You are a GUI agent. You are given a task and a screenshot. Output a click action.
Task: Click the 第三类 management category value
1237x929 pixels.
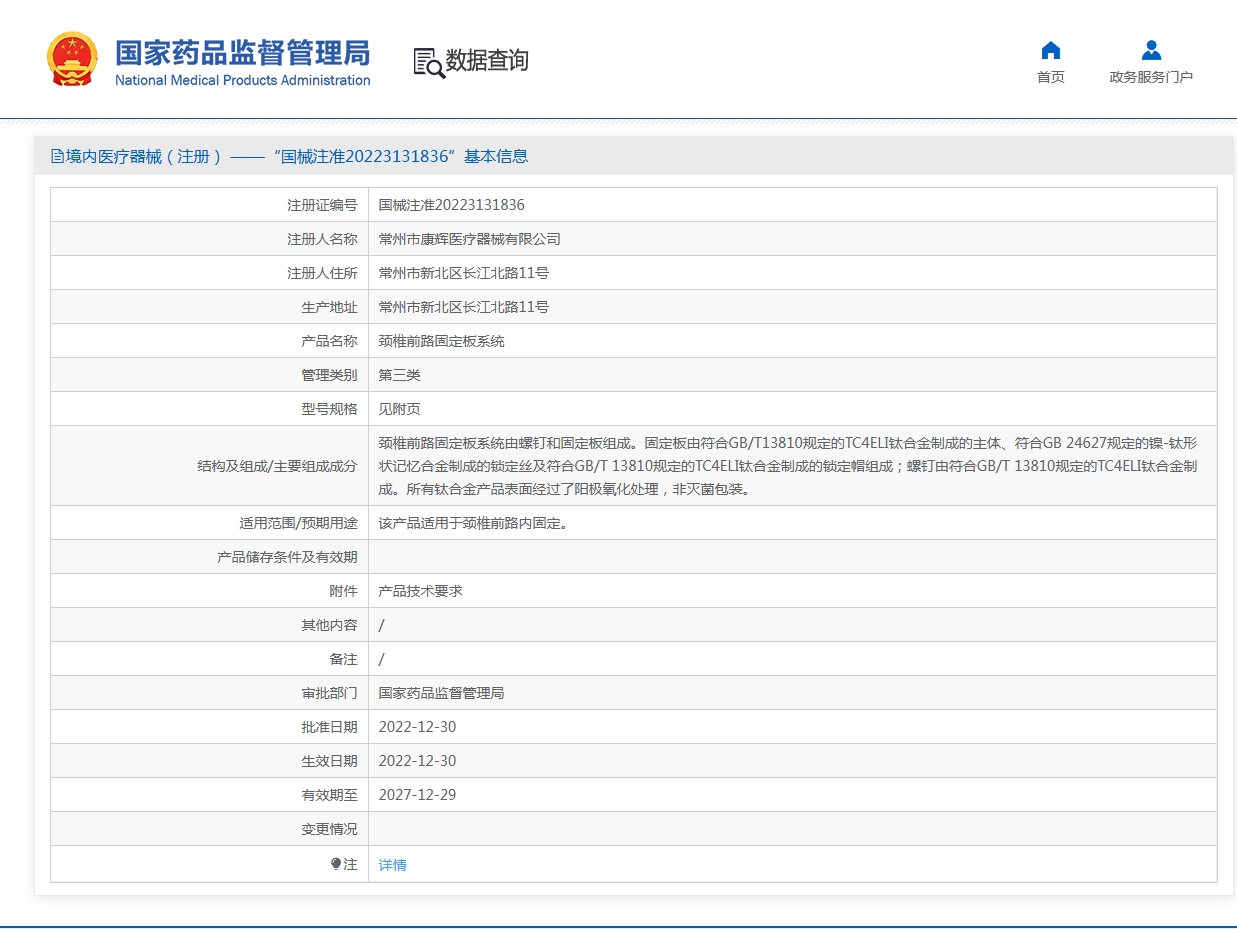click(400, 375)
